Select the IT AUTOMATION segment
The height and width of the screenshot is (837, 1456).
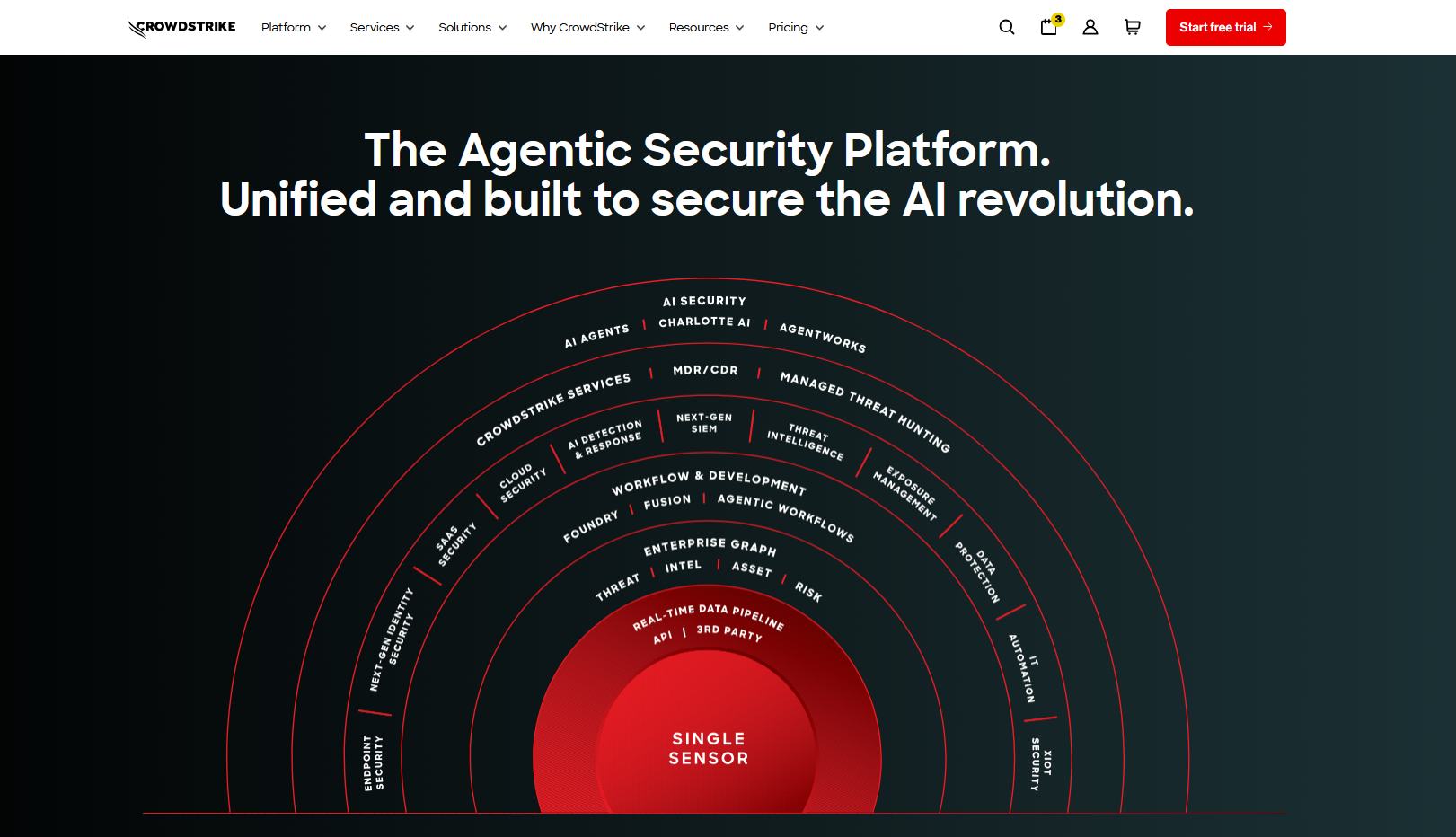point(1024,668)
